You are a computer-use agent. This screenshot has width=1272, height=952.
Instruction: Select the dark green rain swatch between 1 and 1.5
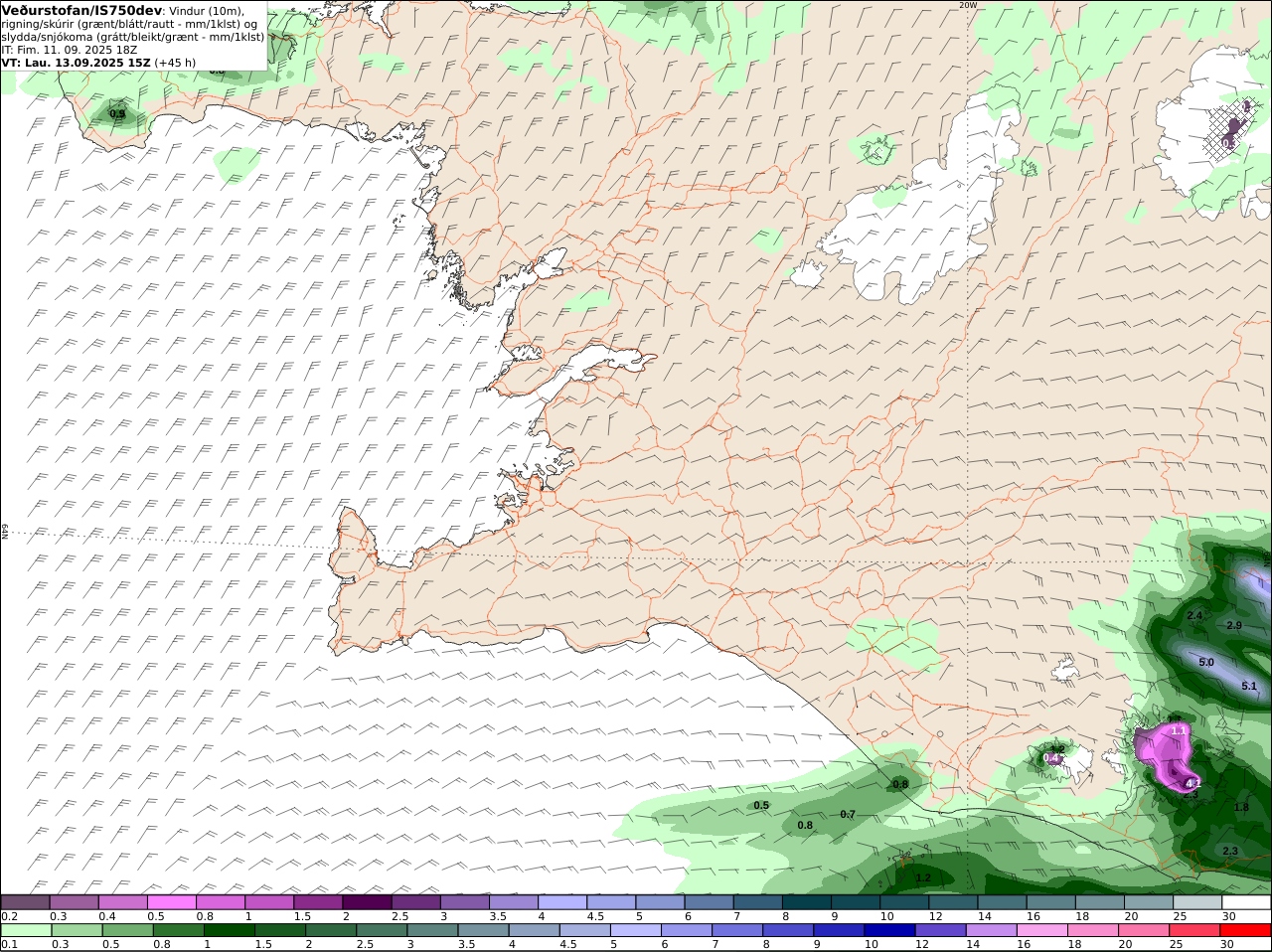(229, 930)
